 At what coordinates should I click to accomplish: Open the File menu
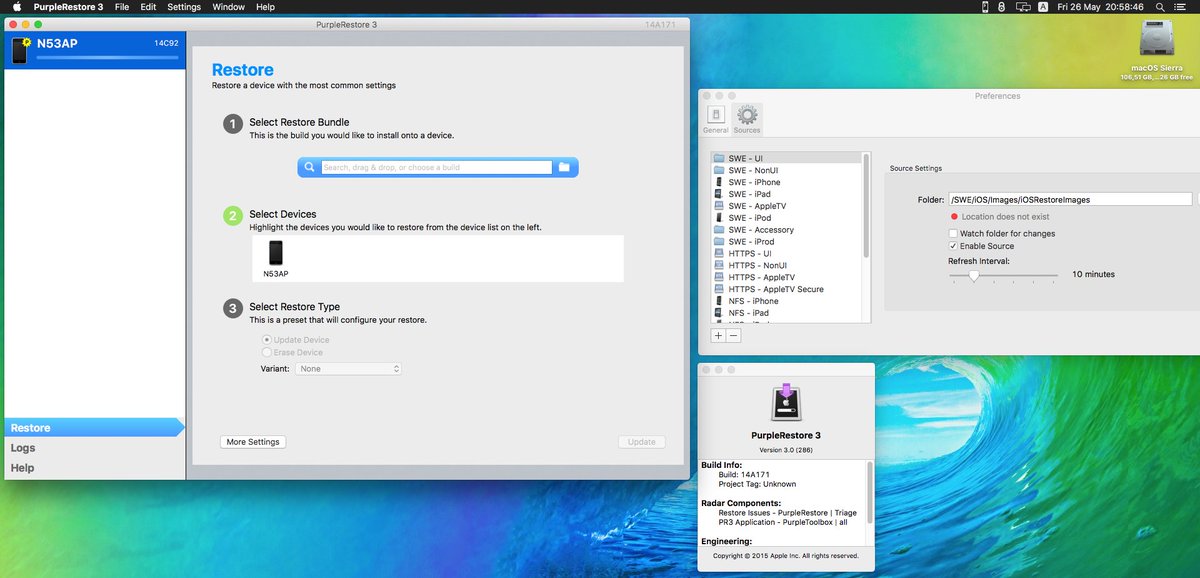pyautogui.click(x=122, y=7)
